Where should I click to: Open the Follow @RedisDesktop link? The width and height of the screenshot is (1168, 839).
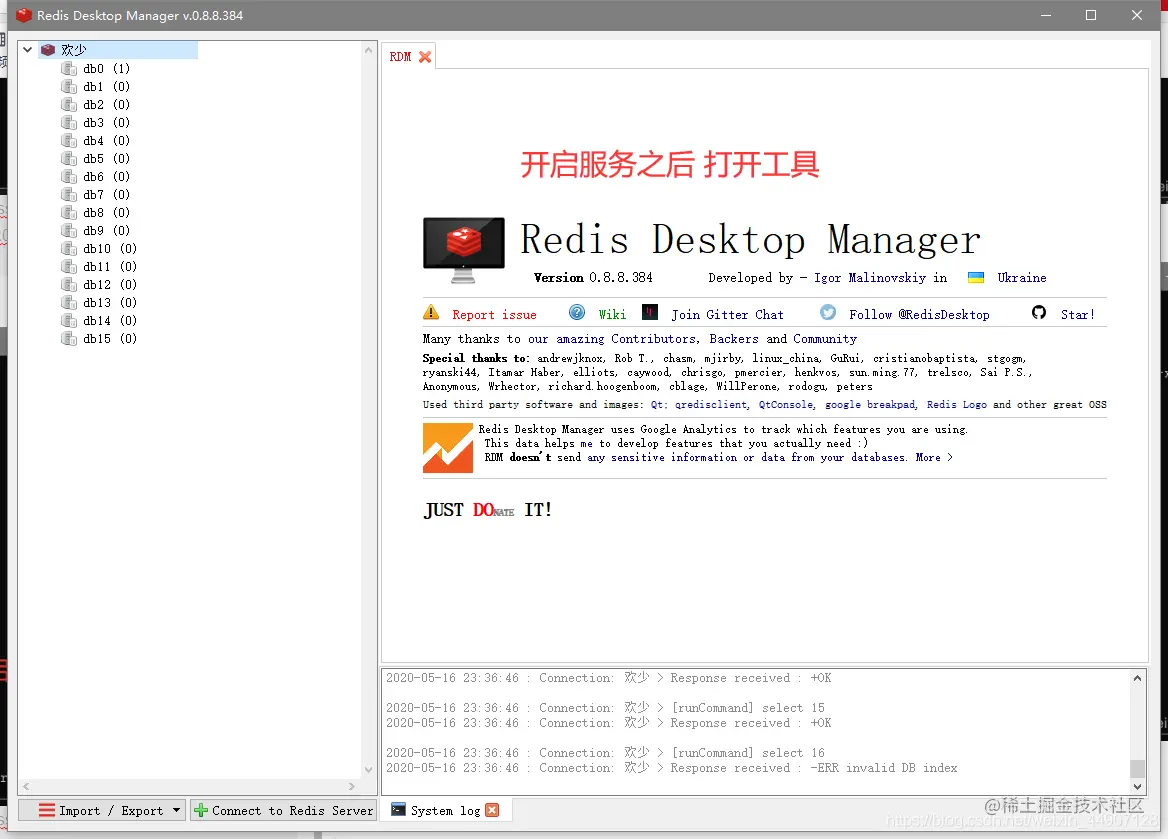(x=919, y=314)
